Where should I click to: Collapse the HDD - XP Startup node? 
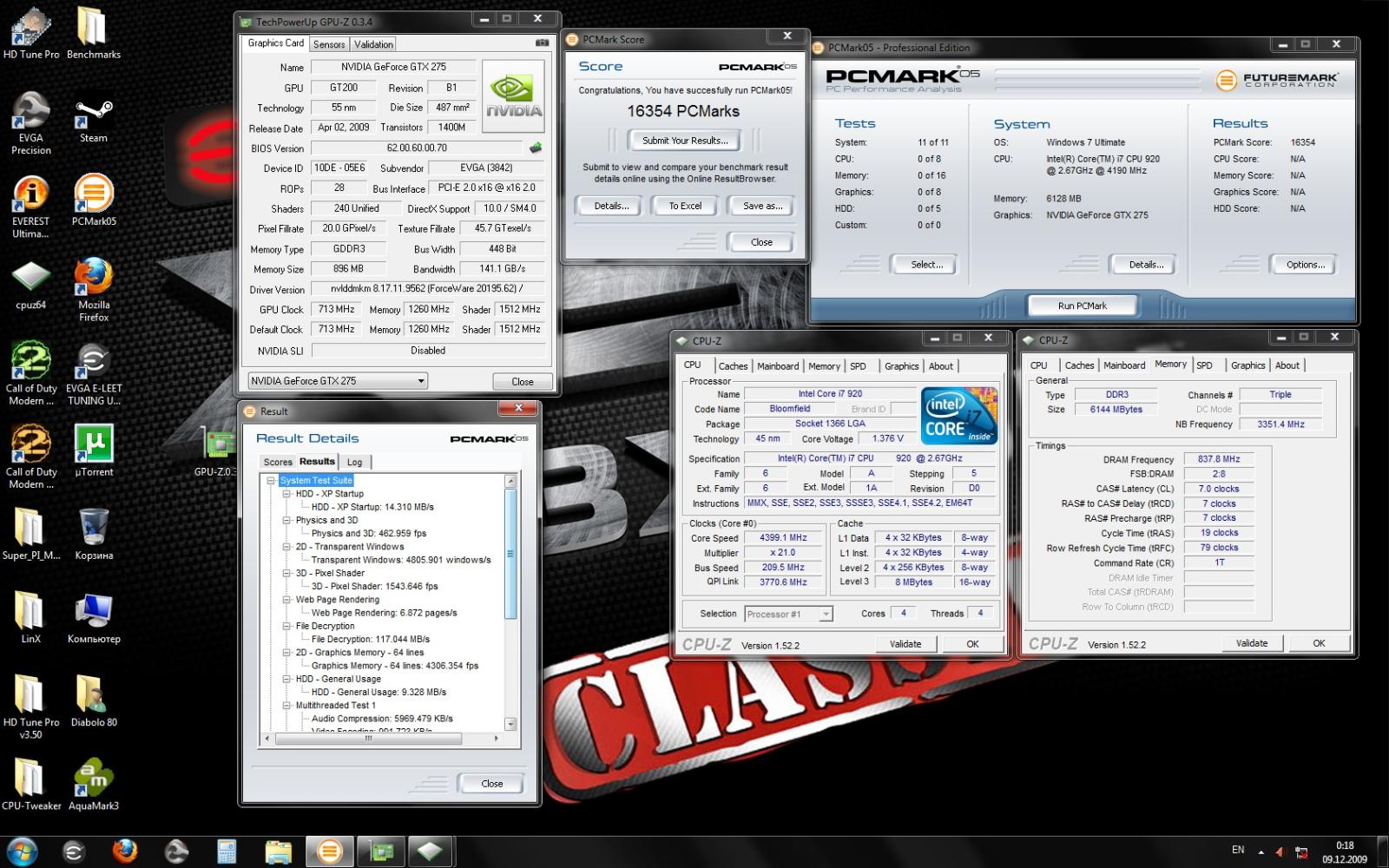286,493
